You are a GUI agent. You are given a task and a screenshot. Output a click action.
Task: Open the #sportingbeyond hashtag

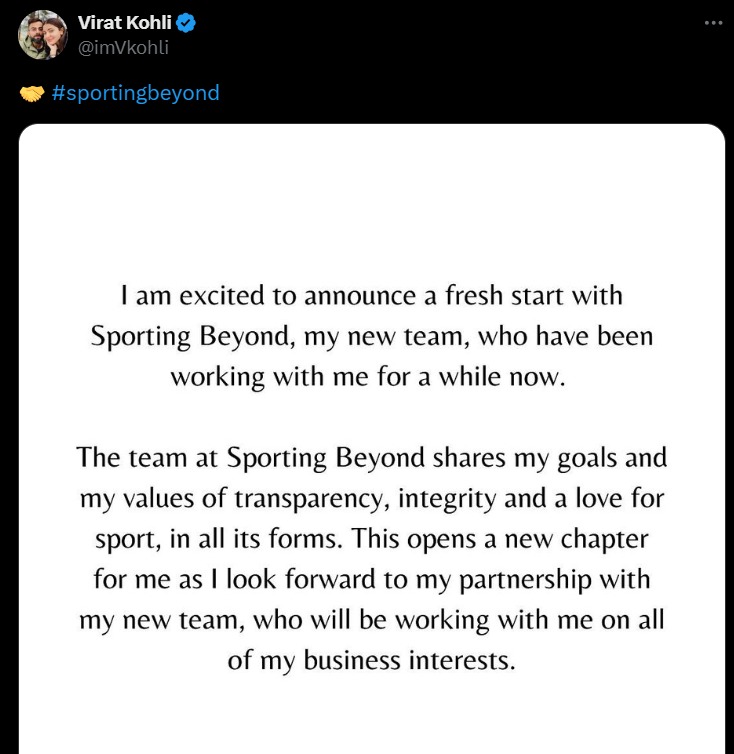point(135,93)
